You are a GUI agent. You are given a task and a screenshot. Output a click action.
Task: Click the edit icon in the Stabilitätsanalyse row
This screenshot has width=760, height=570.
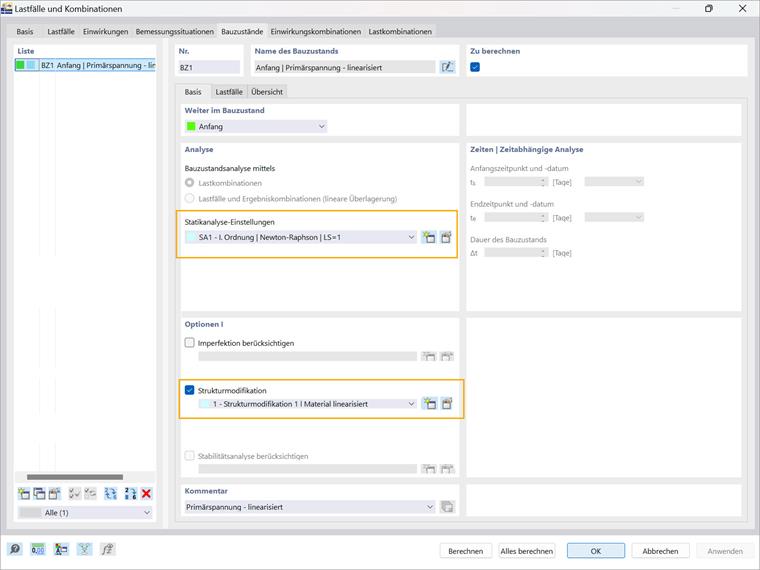coord(446,468)
